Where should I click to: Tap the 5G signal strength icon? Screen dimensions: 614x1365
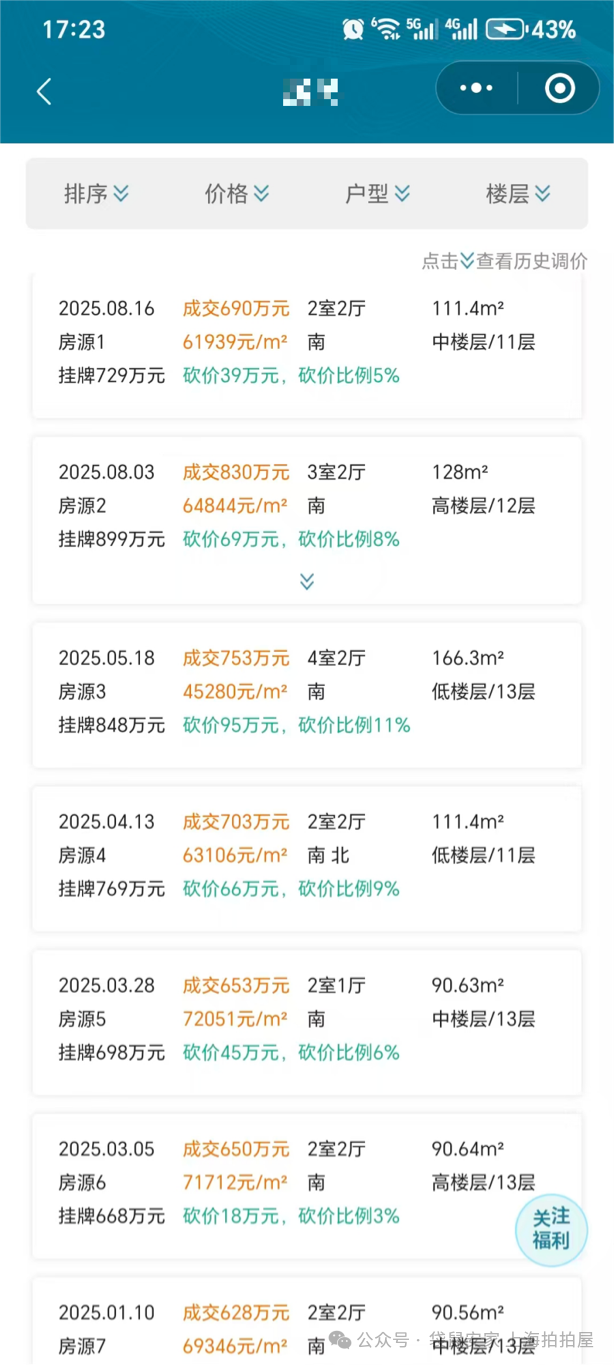tap(421, 29)
